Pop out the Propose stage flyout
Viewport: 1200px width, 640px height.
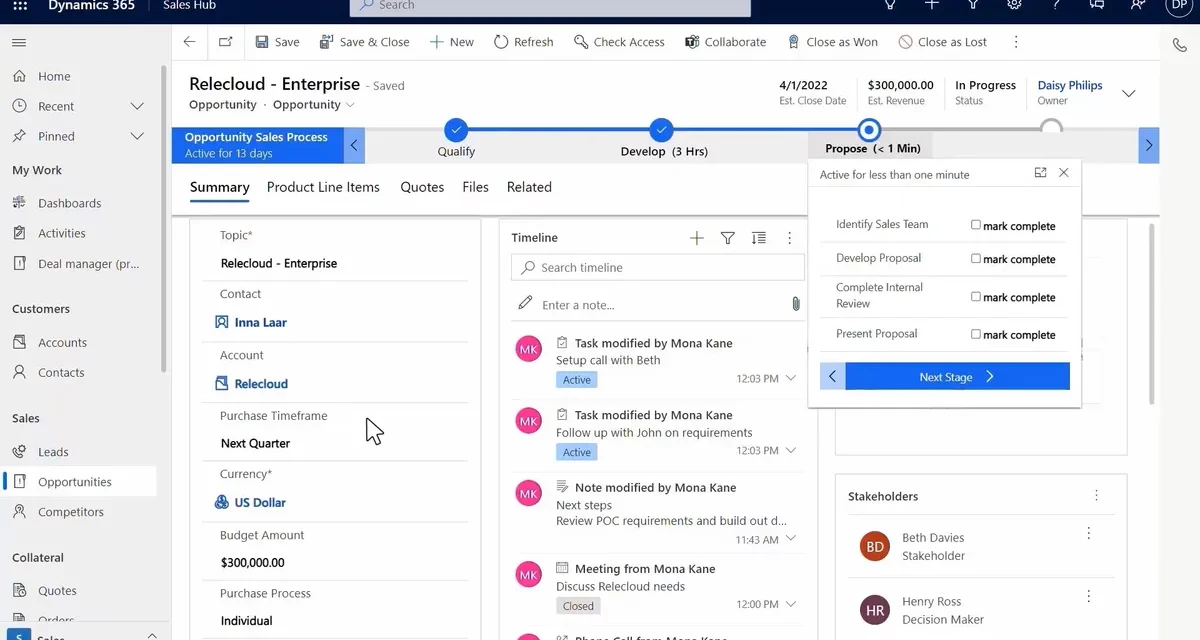click(x=1040, y=173)
